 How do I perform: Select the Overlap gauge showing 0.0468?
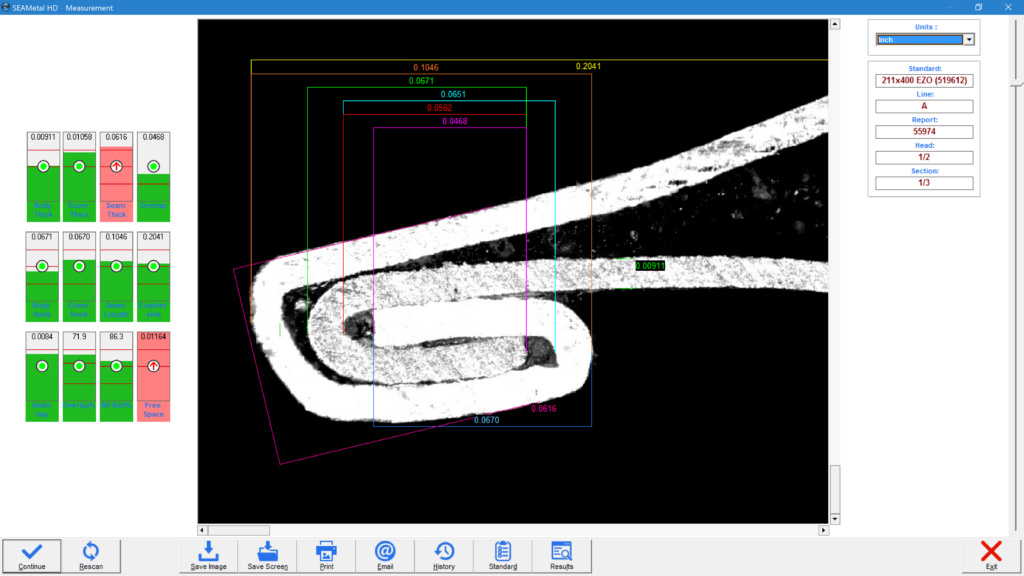point(153,176)
